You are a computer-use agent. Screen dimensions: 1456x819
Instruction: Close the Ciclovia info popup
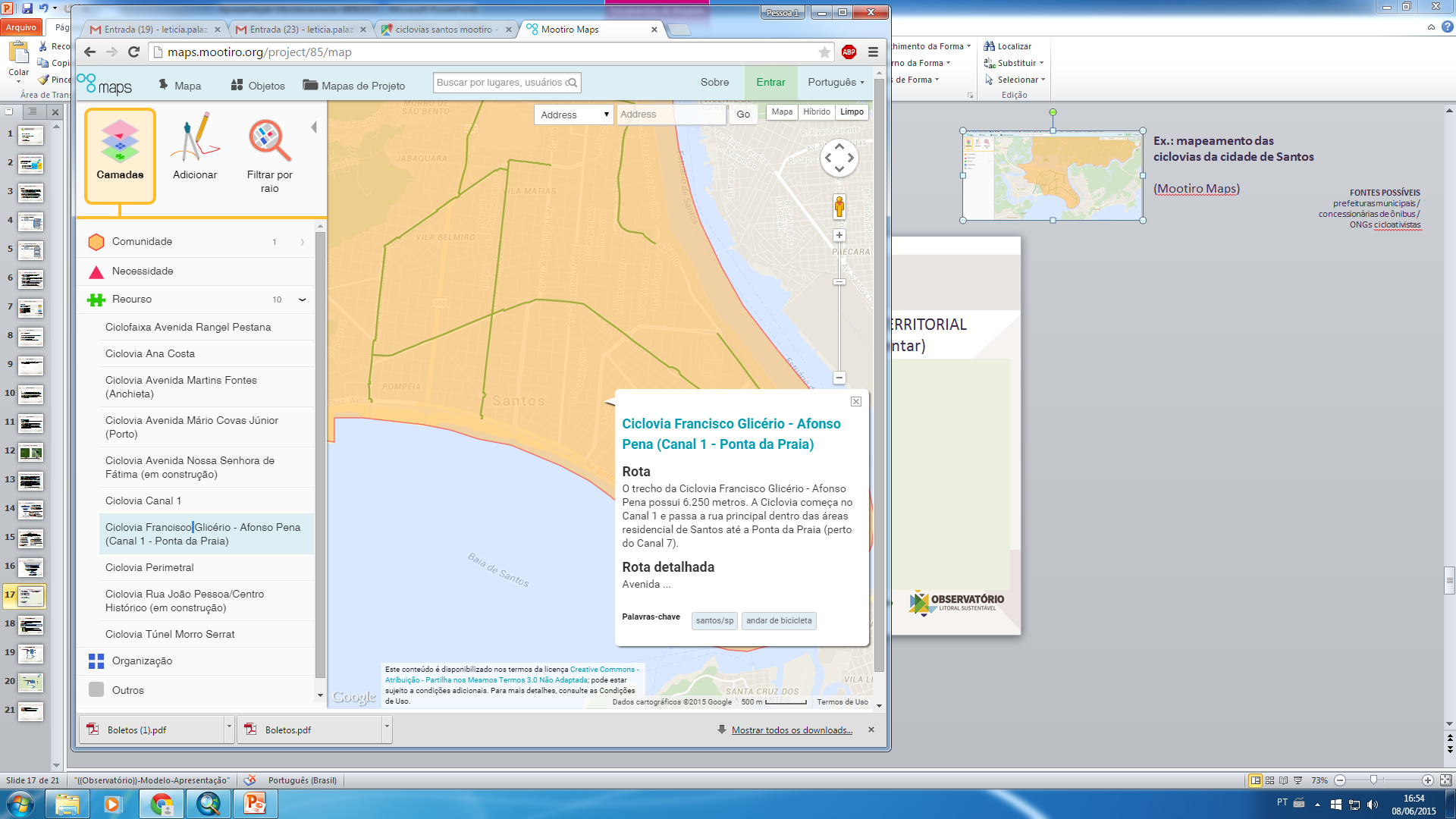(856, 402)
